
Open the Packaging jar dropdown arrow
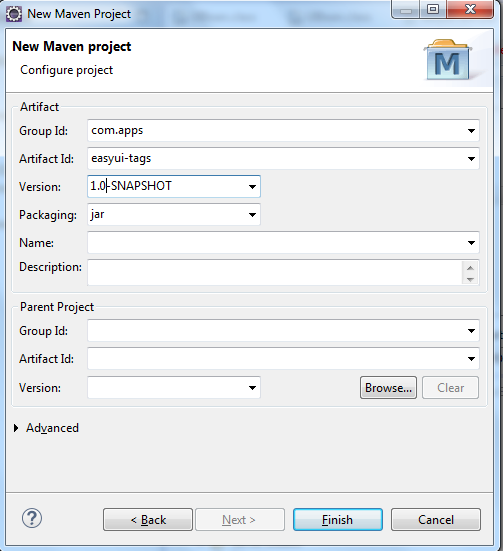click(x=252, y=215)
